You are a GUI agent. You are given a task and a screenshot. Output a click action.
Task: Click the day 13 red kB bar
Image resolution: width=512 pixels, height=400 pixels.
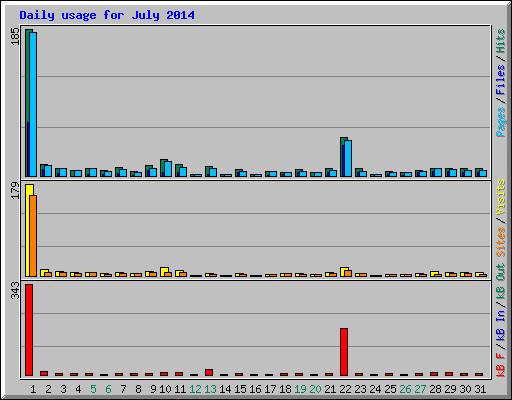coord(209,373)
